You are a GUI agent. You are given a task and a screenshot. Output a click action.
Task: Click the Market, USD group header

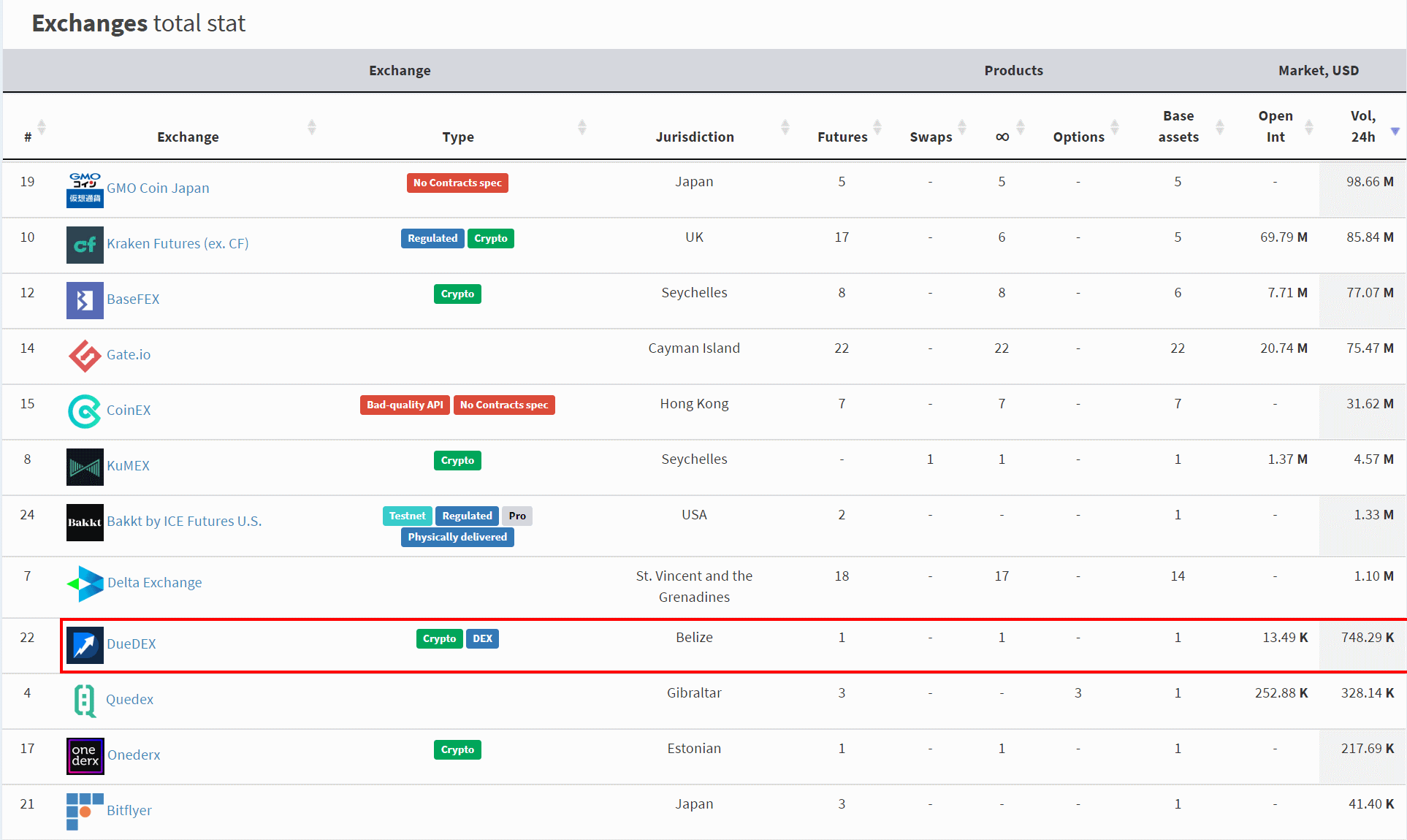click(x=1319, y=70)
